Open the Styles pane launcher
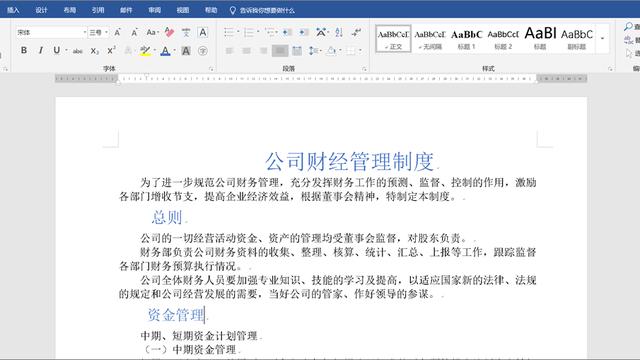The height and width of the screenshot is (360, 640). click(x=610, y=69)
